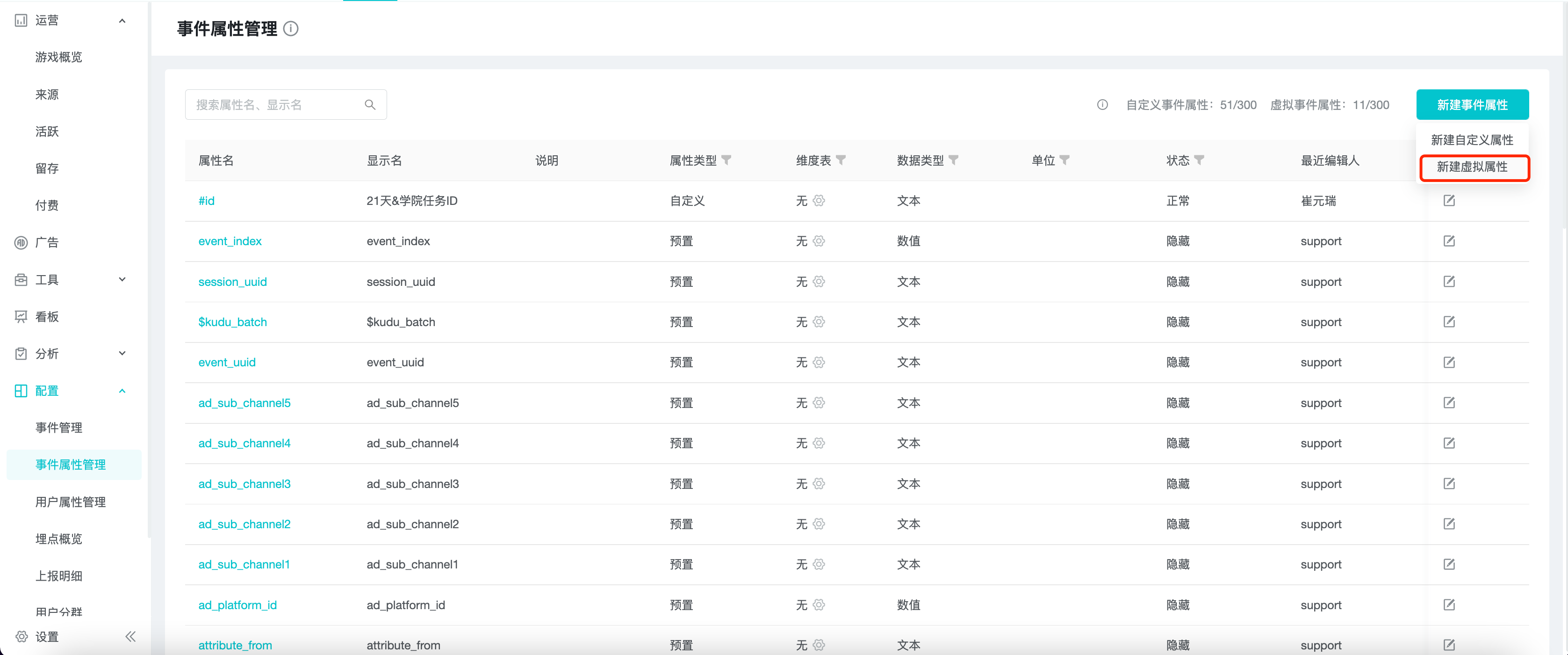Click the info icon beside 事件属性管理 title

point(291,29)
